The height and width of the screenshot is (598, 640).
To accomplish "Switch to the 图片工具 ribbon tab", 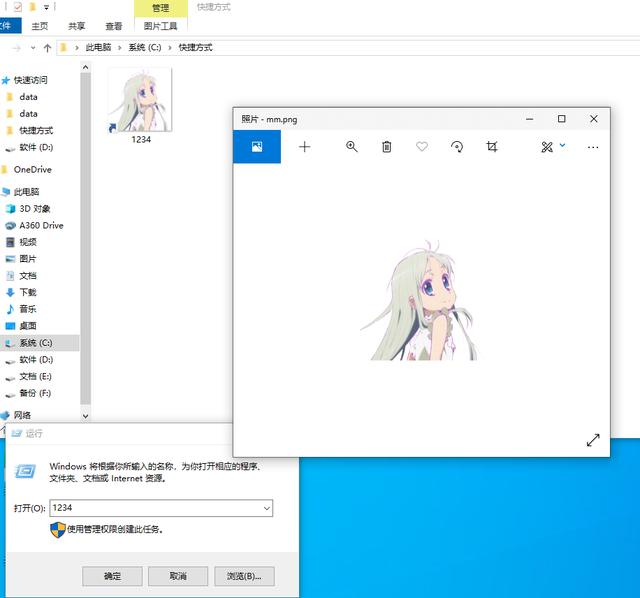I will (160, 26).
